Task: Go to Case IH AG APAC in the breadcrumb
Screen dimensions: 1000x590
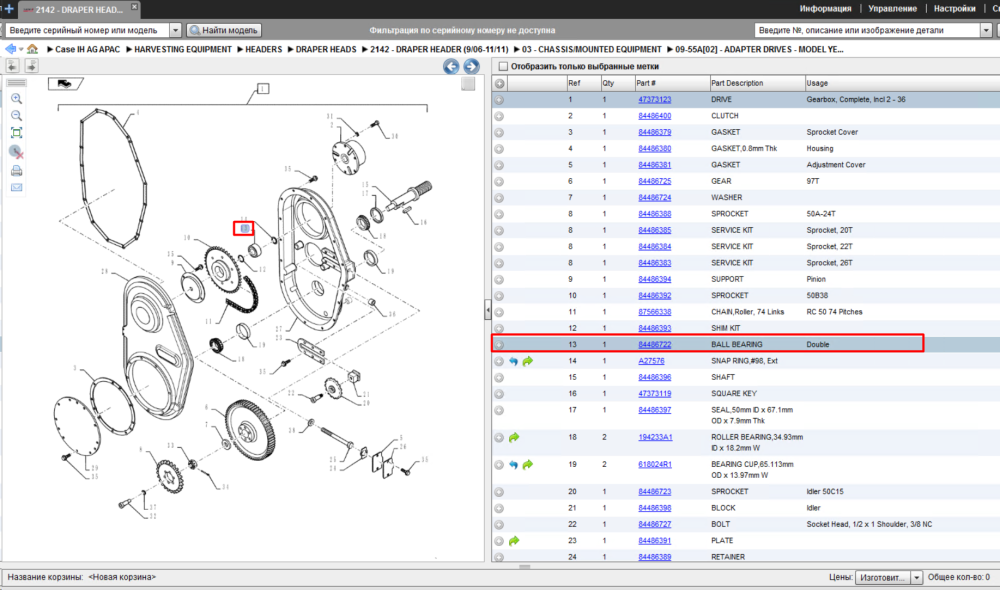Action: click(x=87, y=49)
